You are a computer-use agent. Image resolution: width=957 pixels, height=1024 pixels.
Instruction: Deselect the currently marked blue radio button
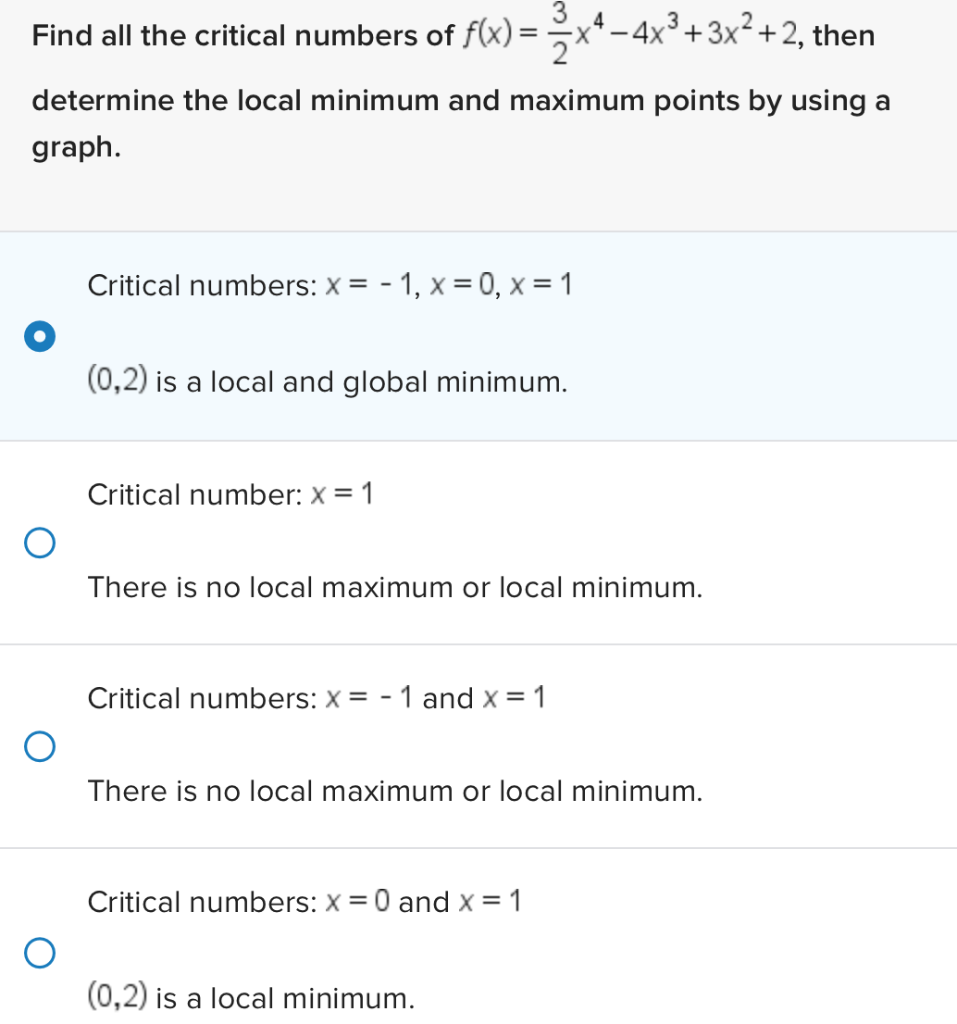tap(39, 336)
